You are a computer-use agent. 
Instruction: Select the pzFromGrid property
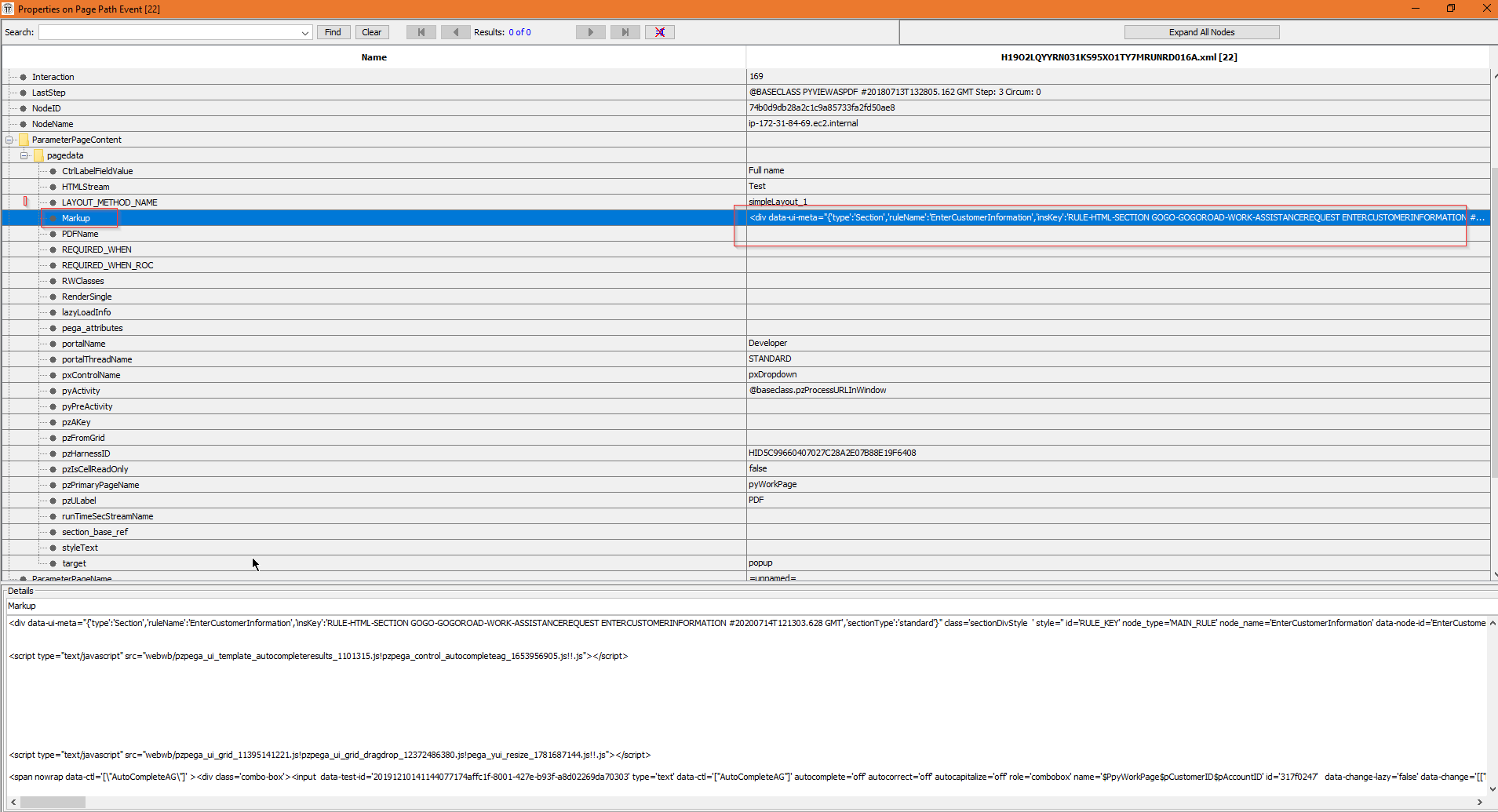coord(83,438)
